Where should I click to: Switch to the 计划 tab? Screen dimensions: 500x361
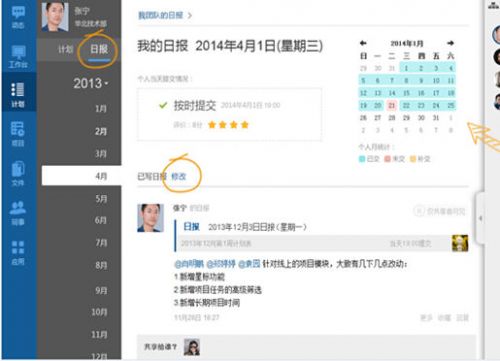point(65,50)
